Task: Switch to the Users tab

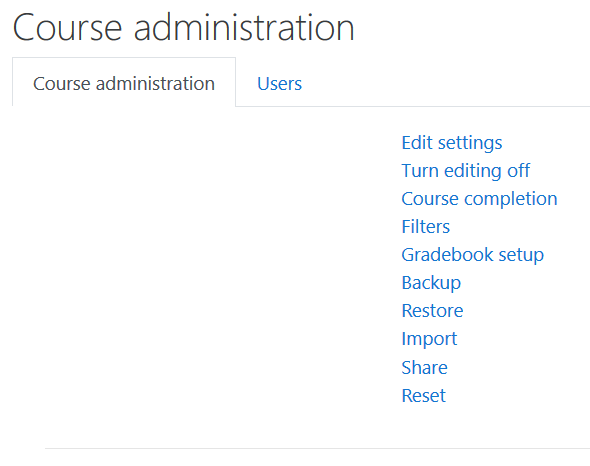Action: pos(279,84)
